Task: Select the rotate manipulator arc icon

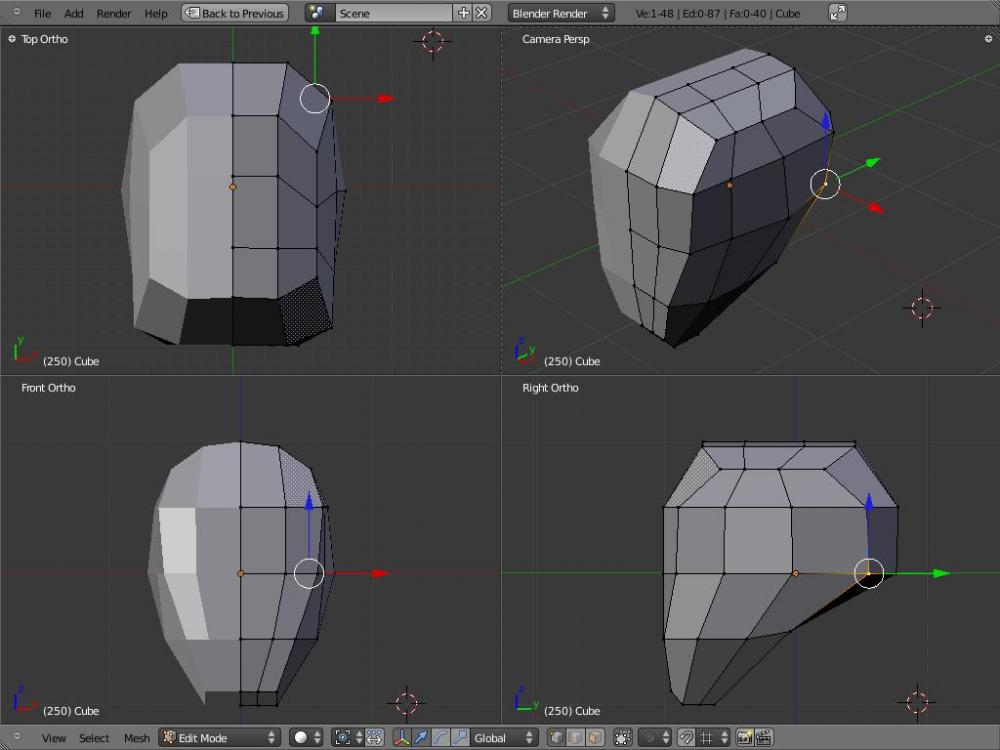Action: 440,738
